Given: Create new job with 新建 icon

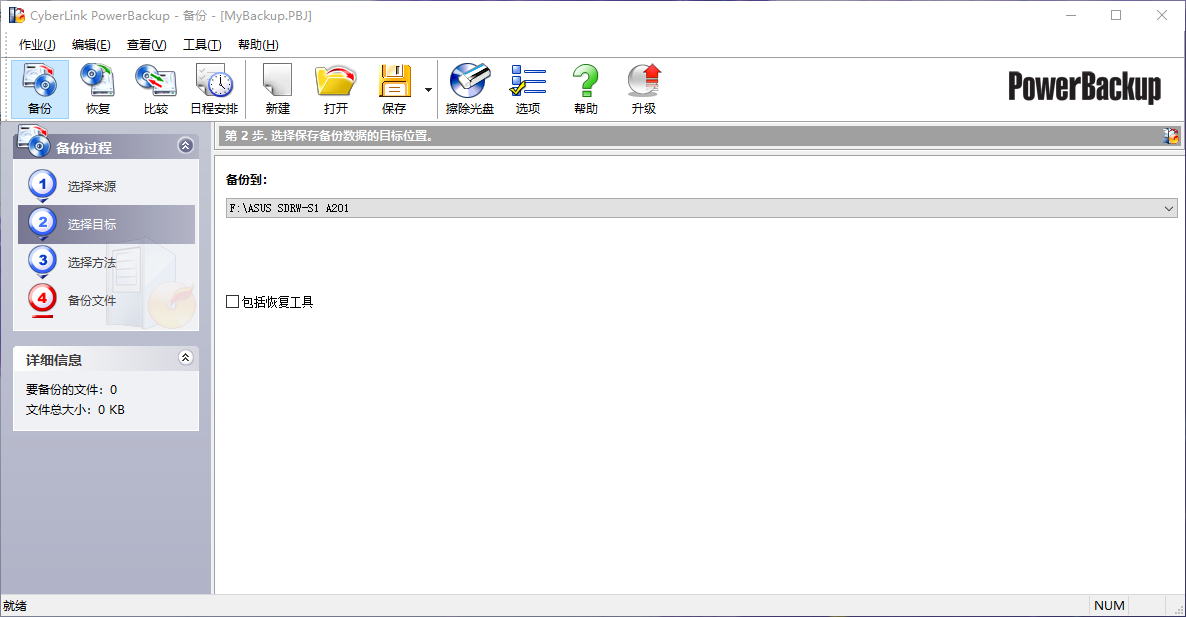Looking at the screenshot, I should [278, 89].
